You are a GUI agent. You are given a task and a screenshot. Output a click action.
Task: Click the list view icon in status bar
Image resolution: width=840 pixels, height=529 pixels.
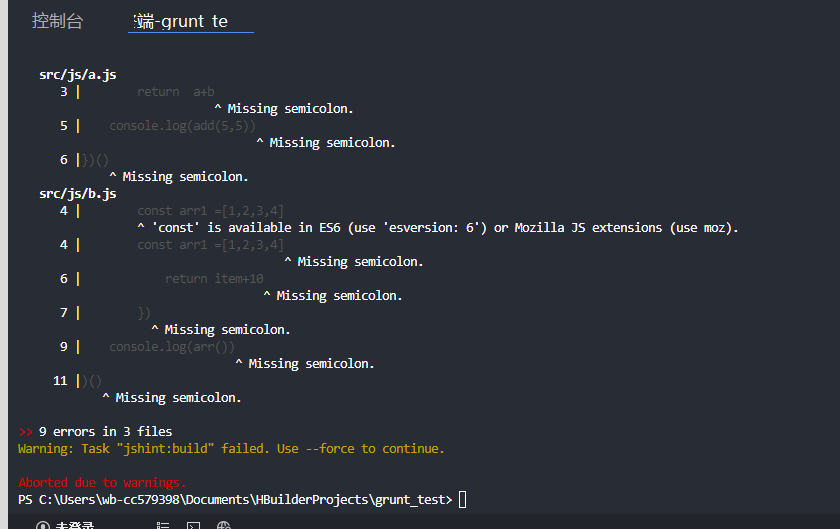click(x=163, y=525)
